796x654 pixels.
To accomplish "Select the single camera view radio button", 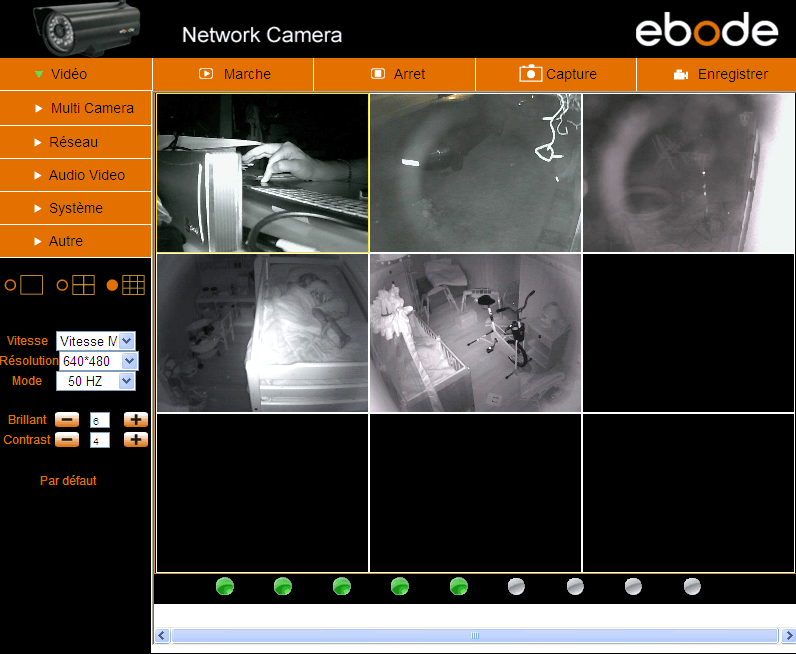I will pos(10,285).
